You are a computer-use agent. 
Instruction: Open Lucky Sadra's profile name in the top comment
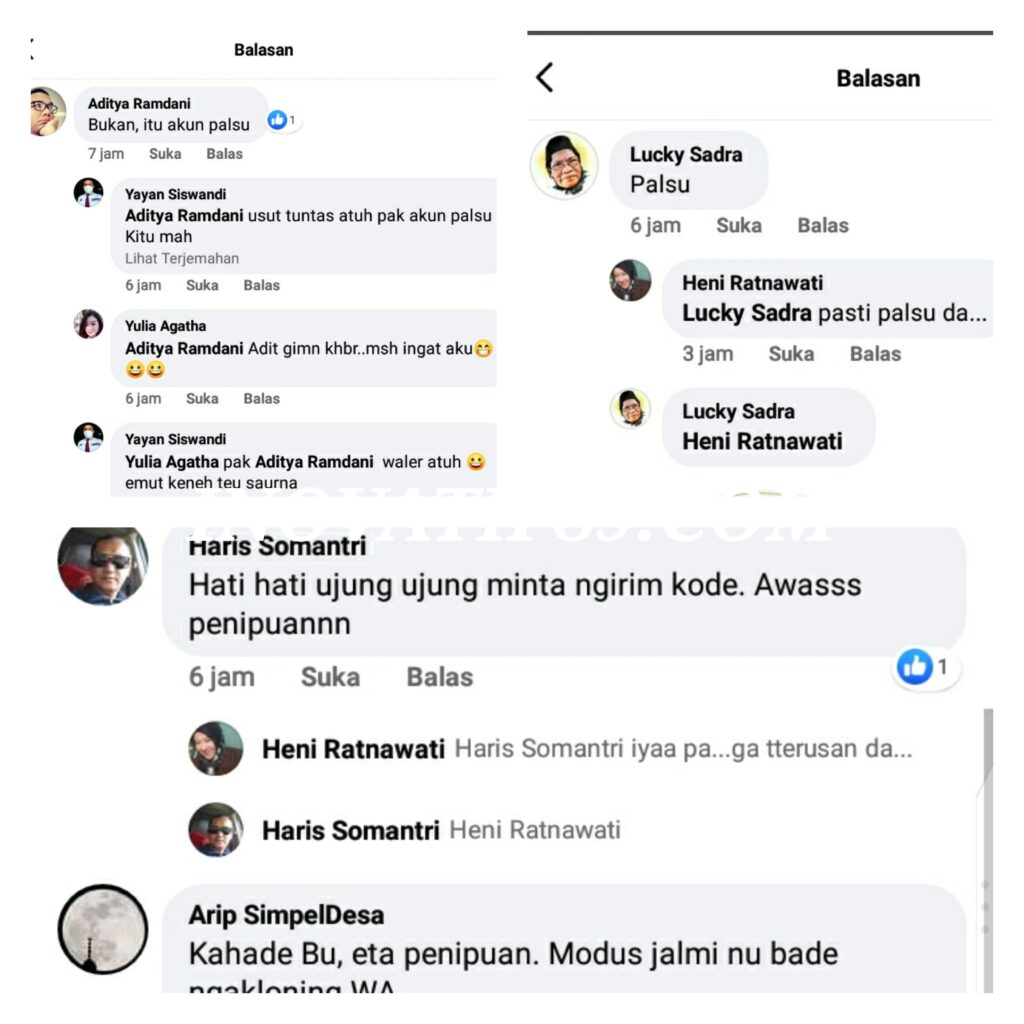coord(686,154)
